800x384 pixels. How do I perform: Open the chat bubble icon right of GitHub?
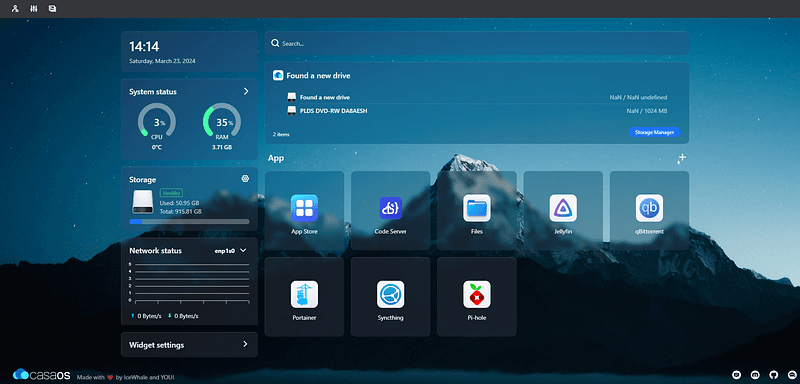[791, 375]
